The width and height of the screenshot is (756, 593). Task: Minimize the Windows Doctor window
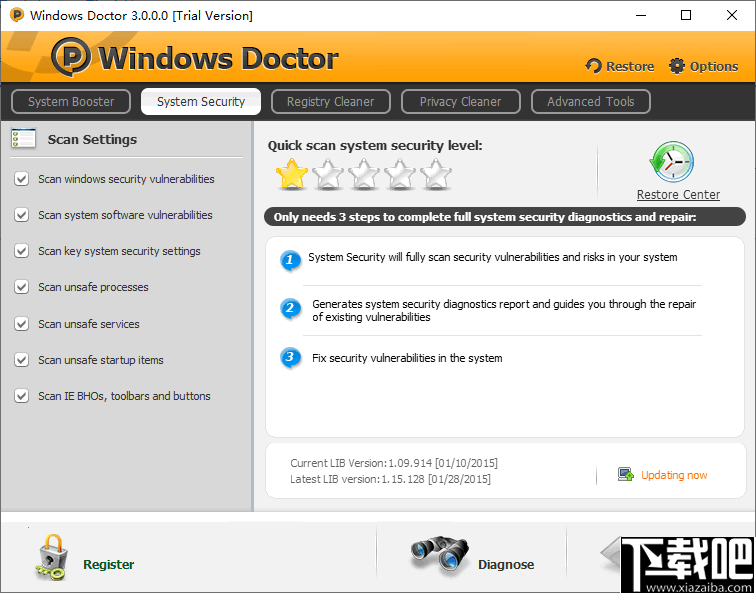(641, 15)
